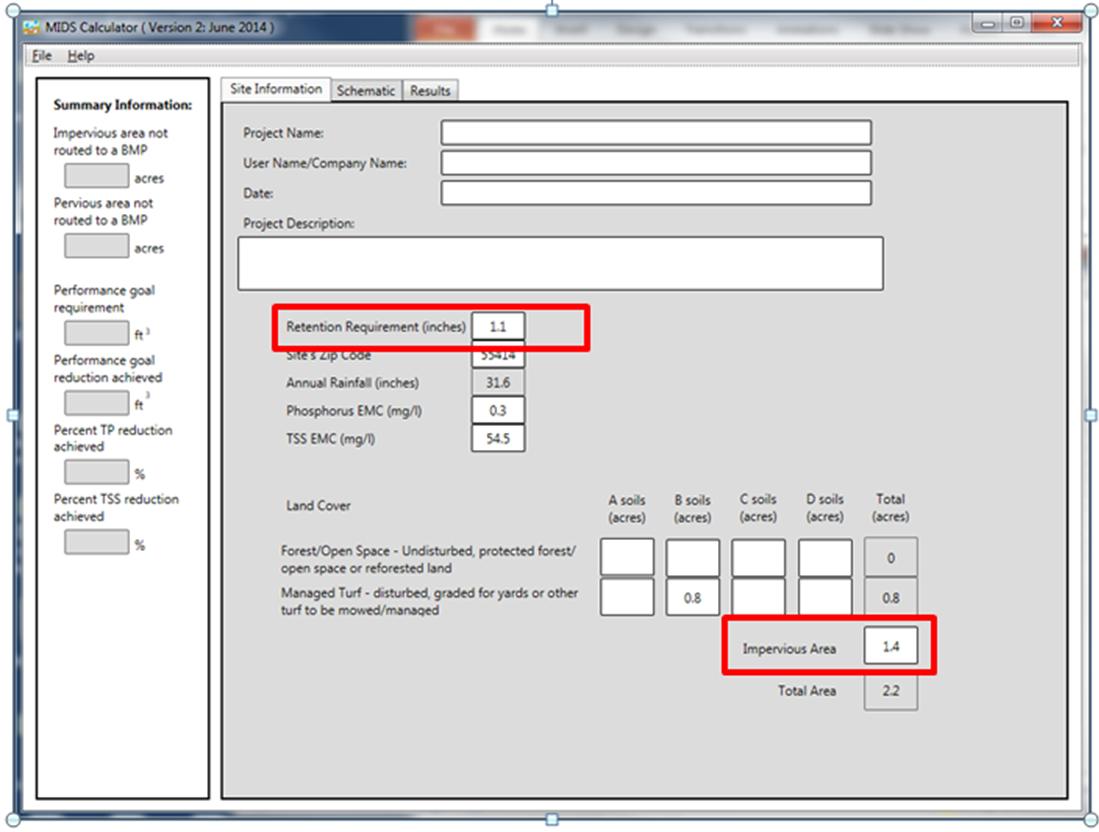Click the MIDS Calculator app icon

point(31,27)
